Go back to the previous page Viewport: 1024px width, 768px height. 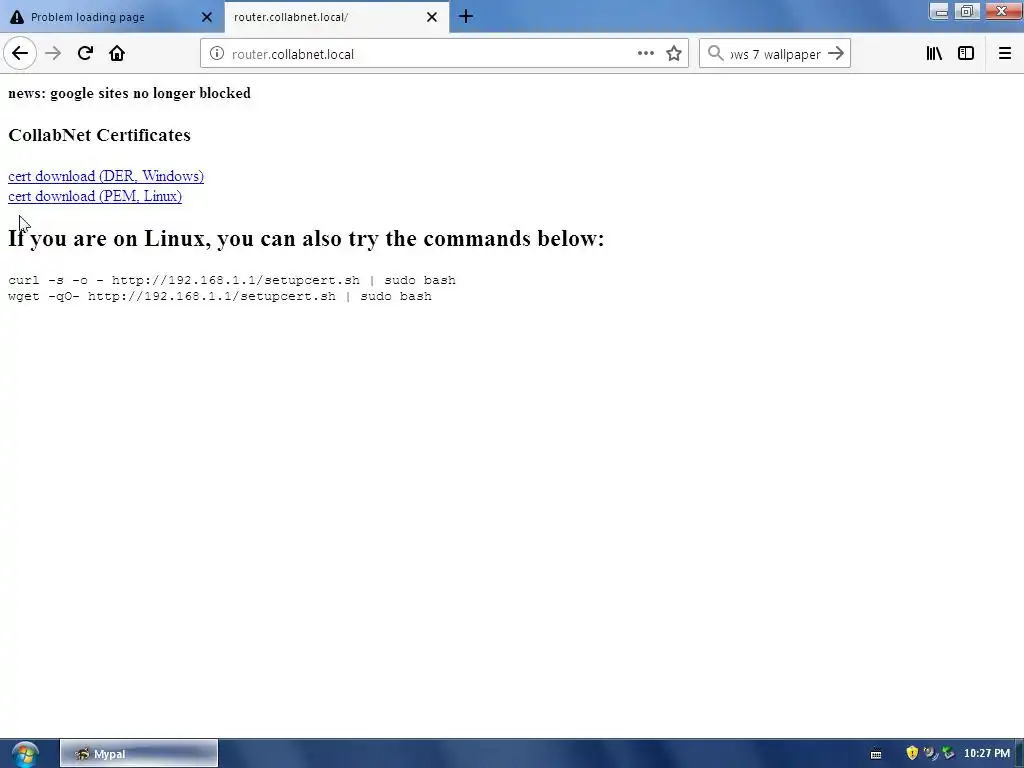[x=20, y=54]
